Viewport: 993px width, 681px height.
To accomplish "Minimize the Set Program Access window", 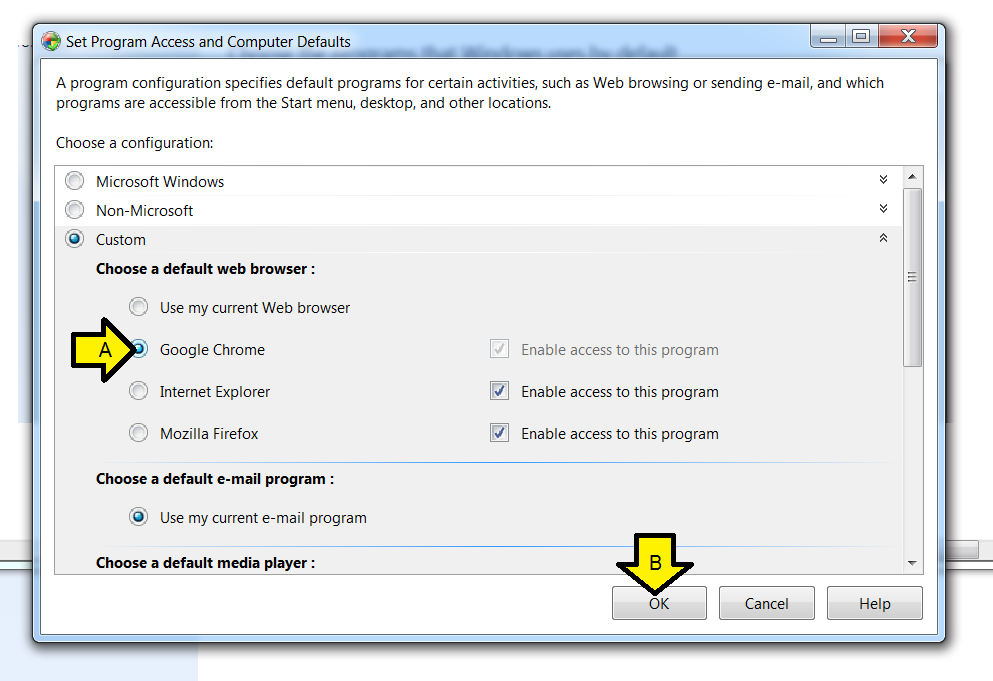I will [828, 37].
